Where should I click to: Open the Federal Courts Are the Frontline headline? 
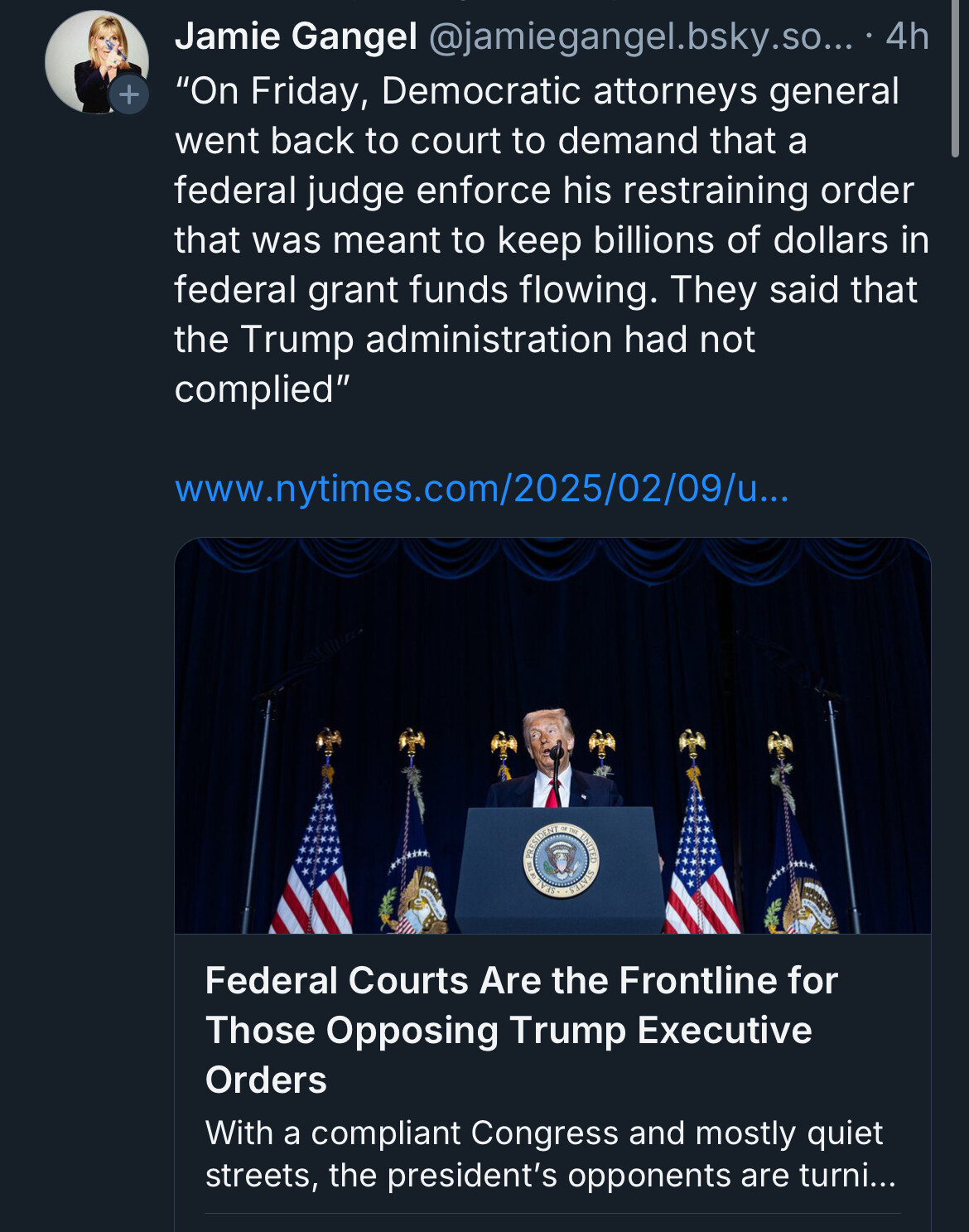pyautogui.click(x=521, y=1030)
